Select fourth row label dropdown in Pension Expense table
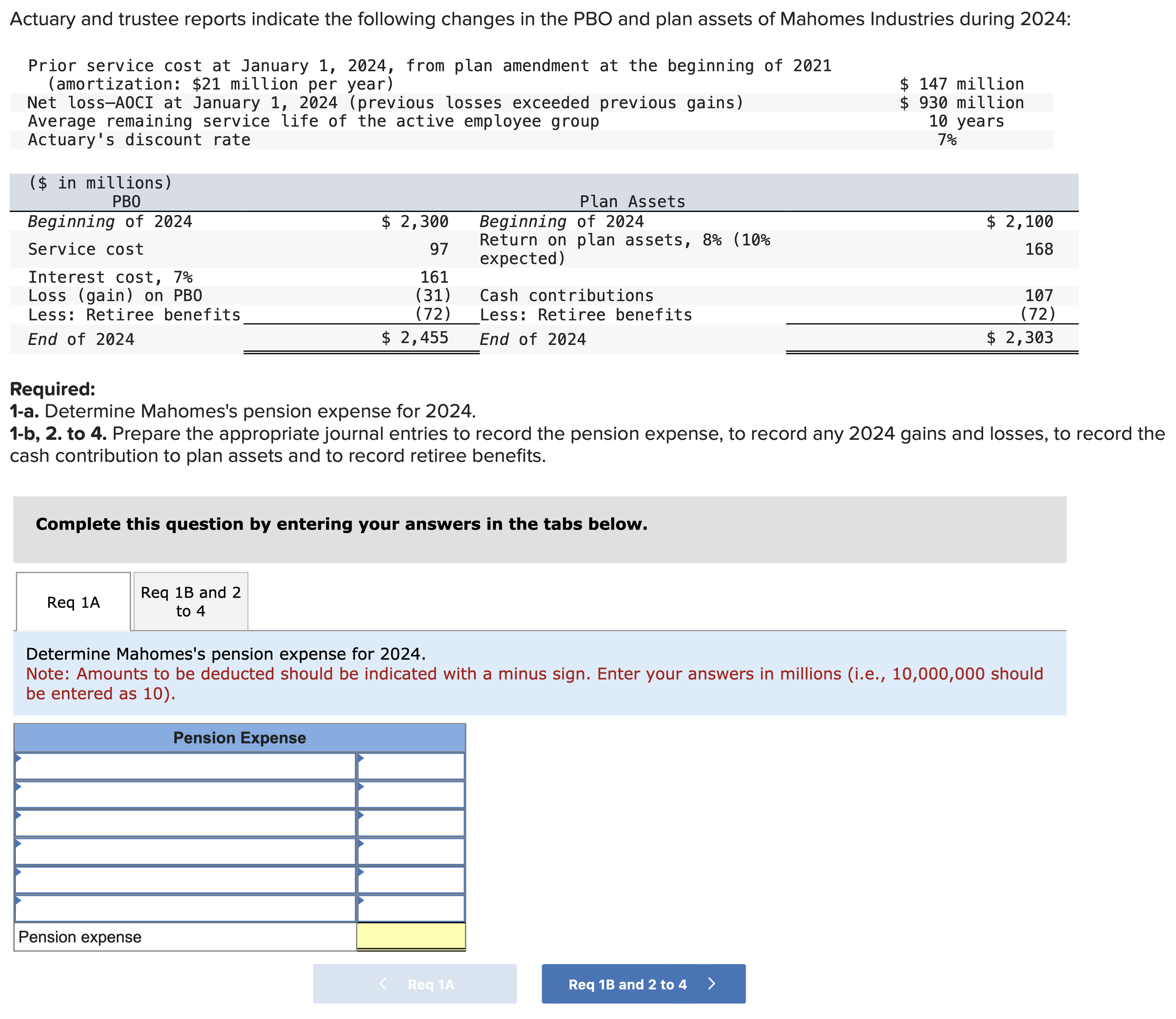The height and width of the screenshot is (1019, 1176). click(185, 851)
